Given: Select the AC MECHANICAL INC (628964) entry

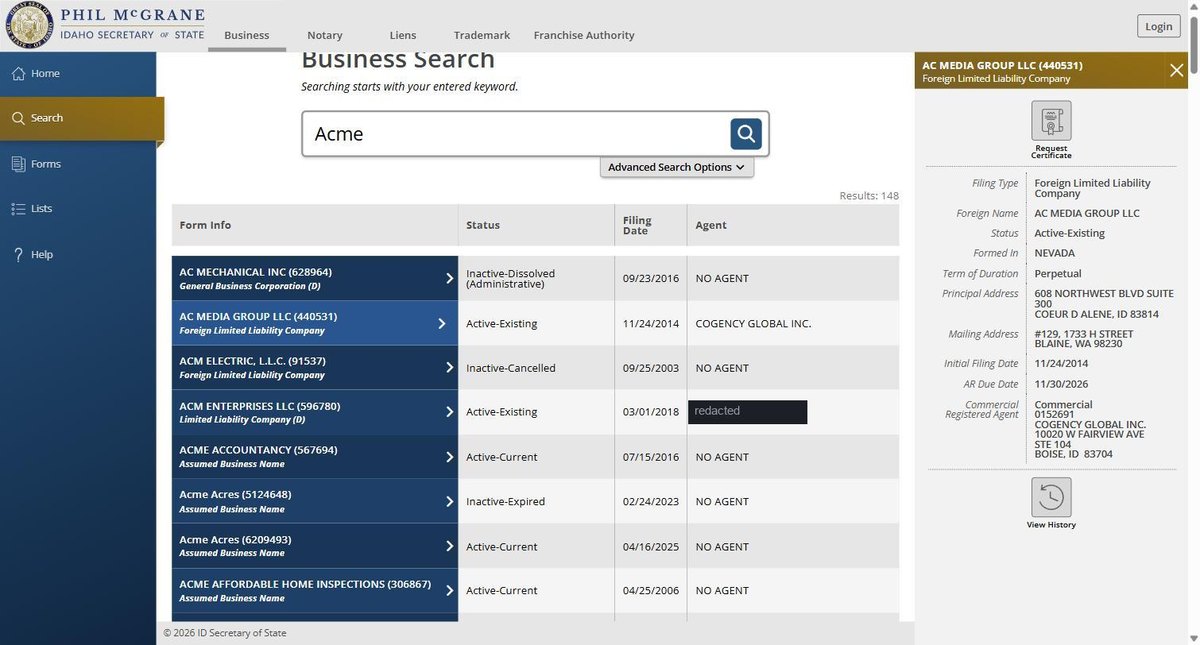Looking at the screenshot, I should [315, 278].
